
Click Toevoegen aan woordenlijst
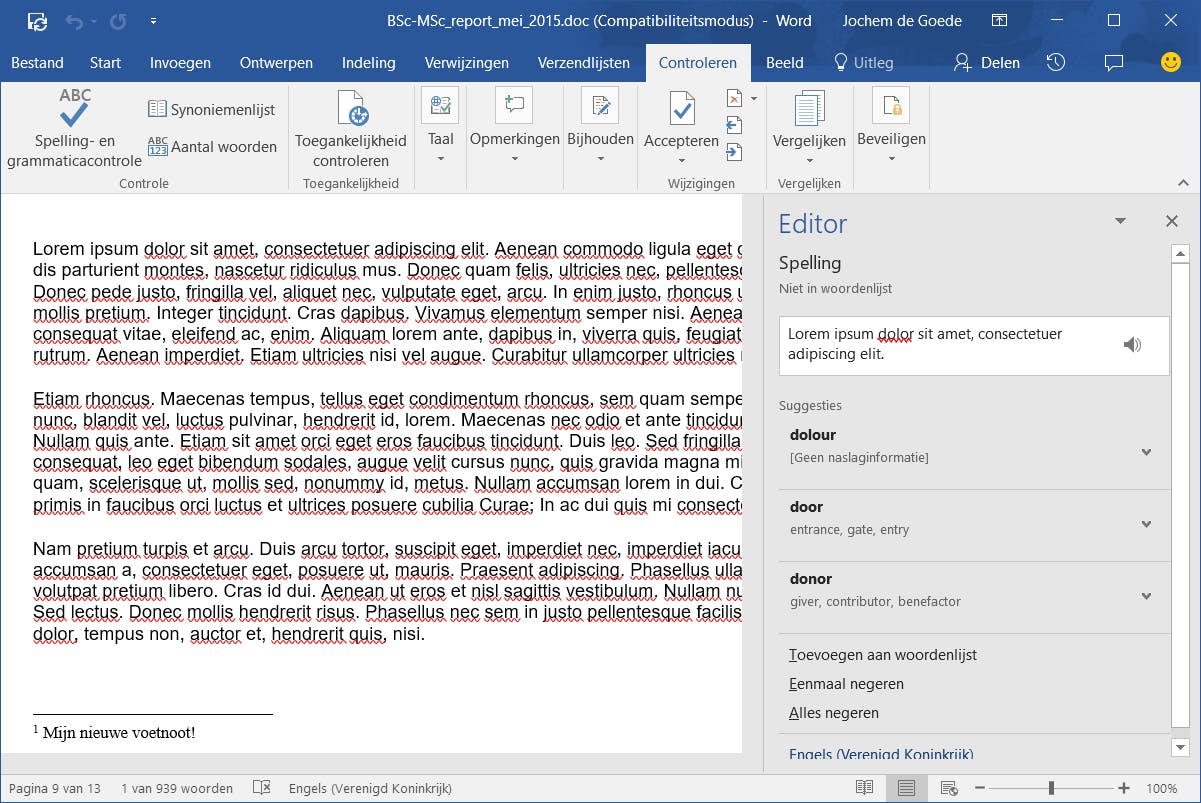(x=883, y=655)
